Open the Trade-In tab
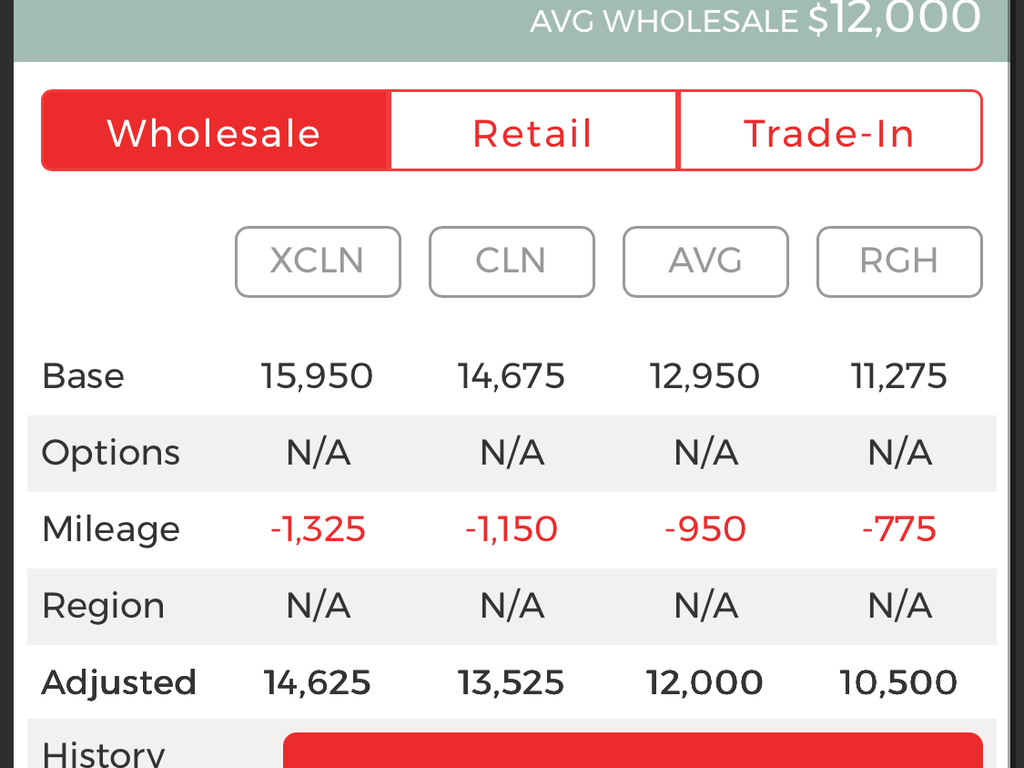The width and height of the screenshot is (1024, 768). pyautogui.click(x=831, y=131)
